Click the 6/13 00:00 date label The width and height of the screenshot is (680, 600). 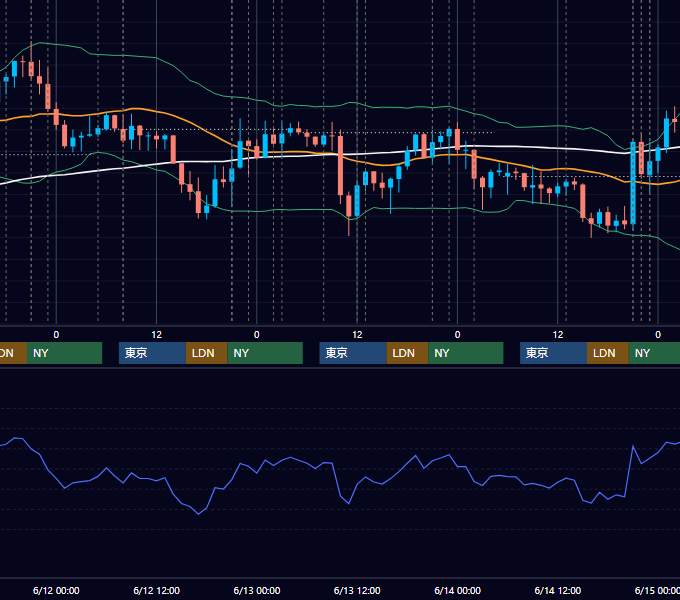pyautogui.click(x=257, y=590)
